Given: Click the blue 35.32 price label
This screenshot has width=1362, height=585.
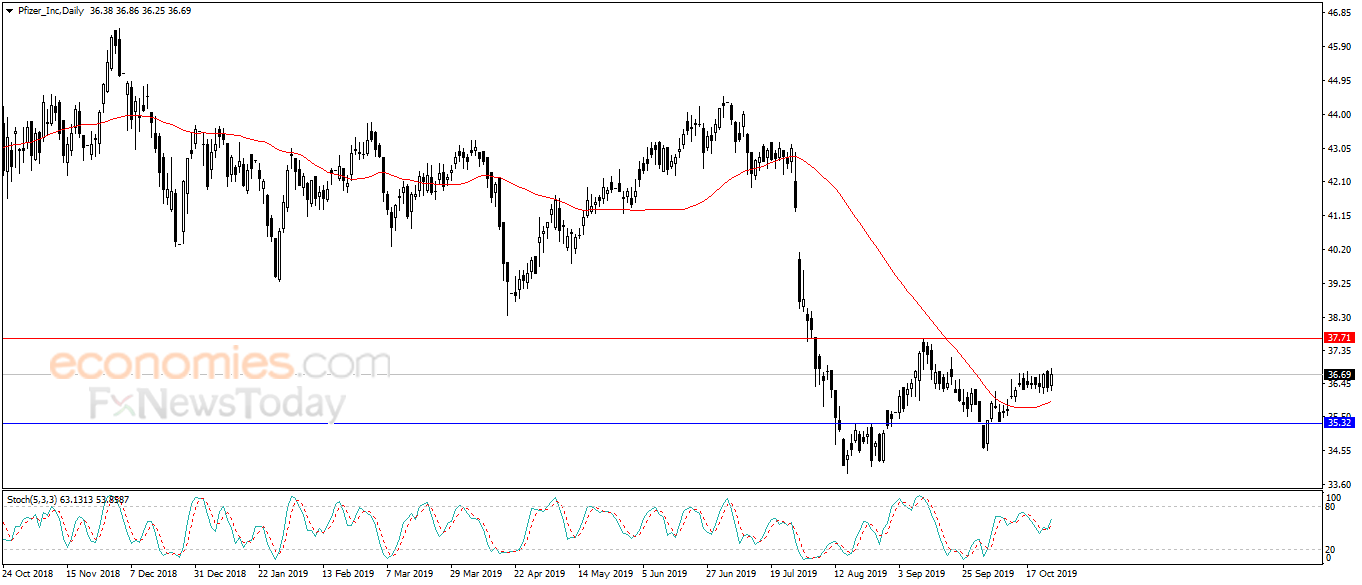Looking at the screenshot, I should (1339, 423).
